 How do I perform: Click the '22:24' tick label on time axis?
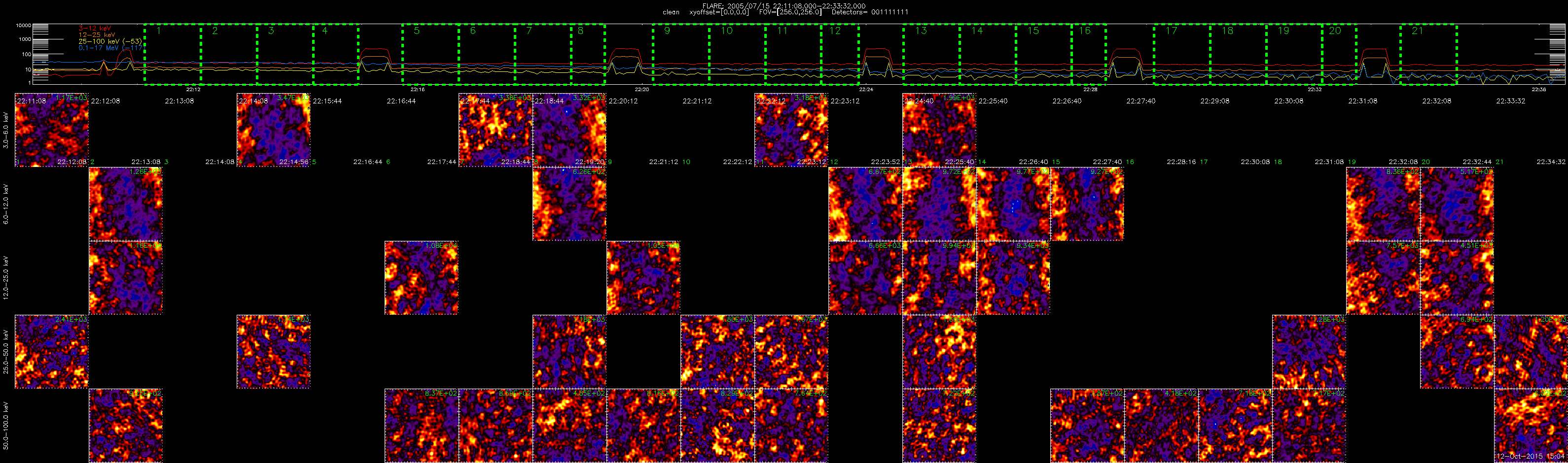(866, 90)
